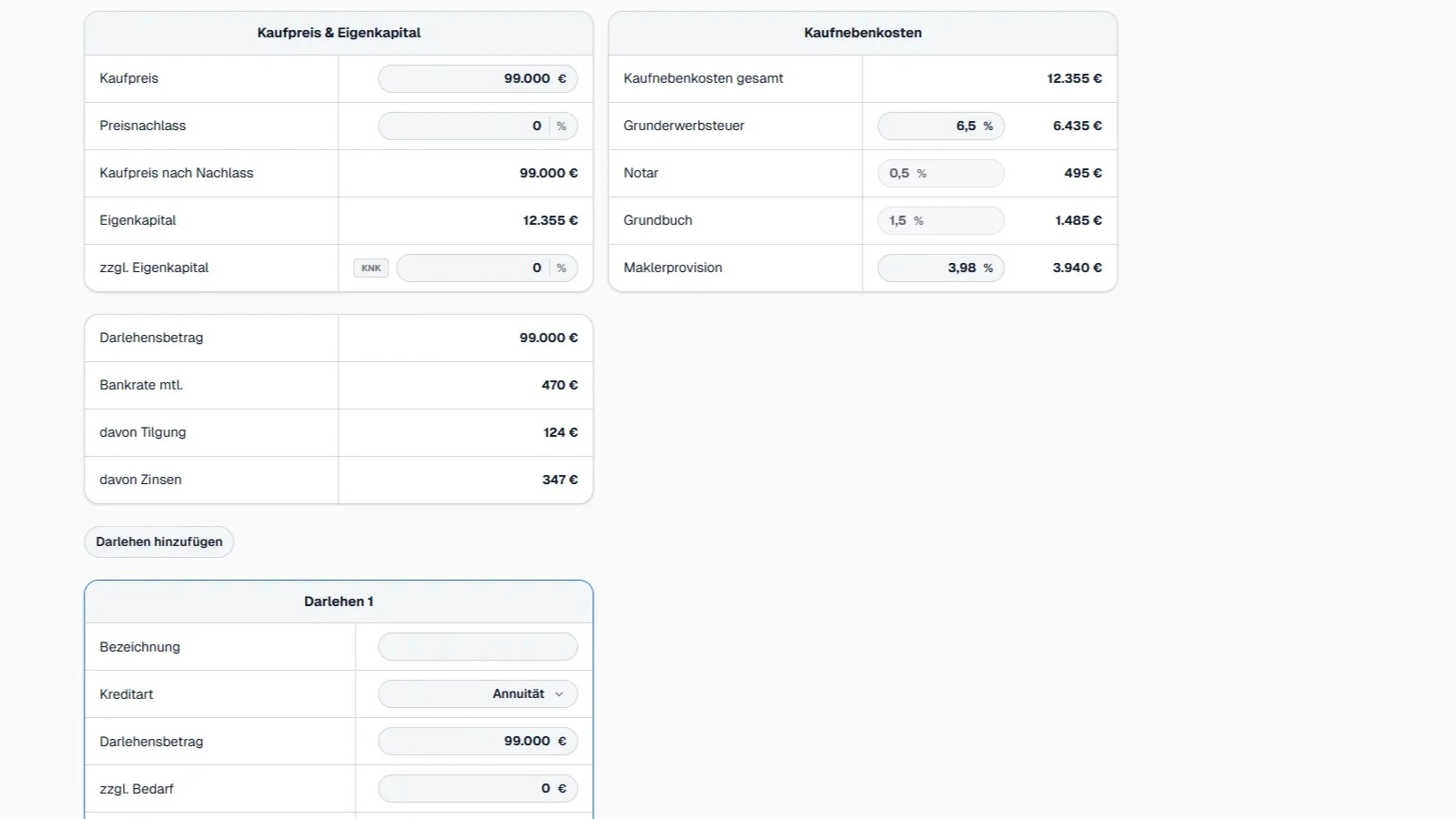Switch the % unit in the Preisnachlass field
Screen dimensions: 1456x819
coord(561,126)
